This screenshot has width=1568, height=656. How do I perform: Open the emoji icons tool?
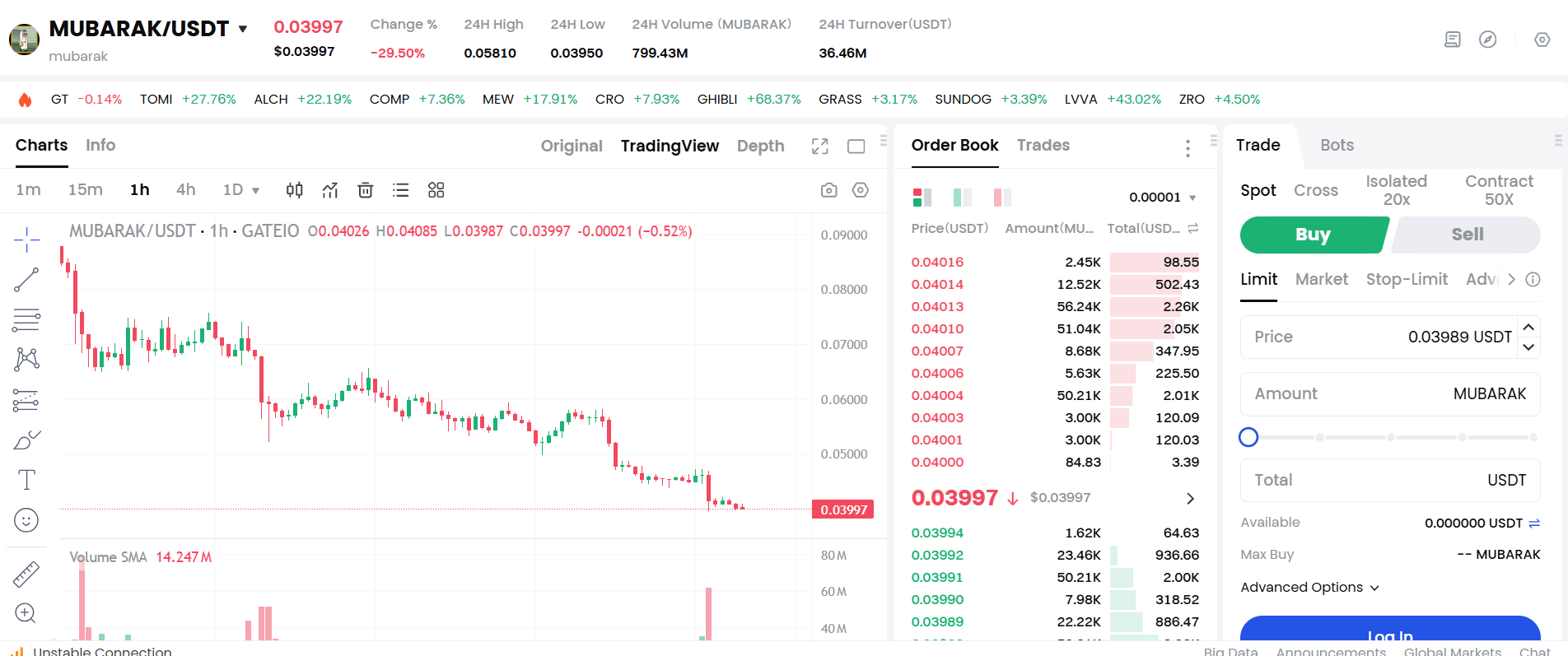(x=26, y=520)
